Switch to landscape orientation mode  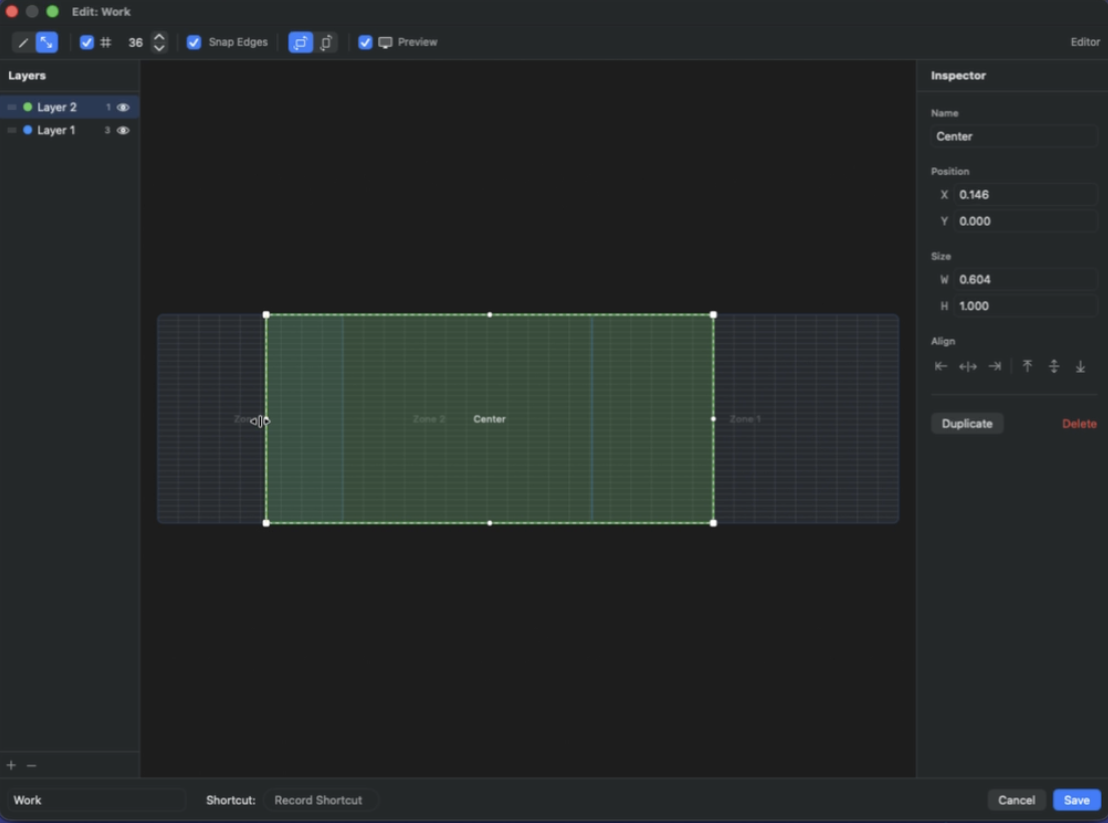(x=300, y=43)
